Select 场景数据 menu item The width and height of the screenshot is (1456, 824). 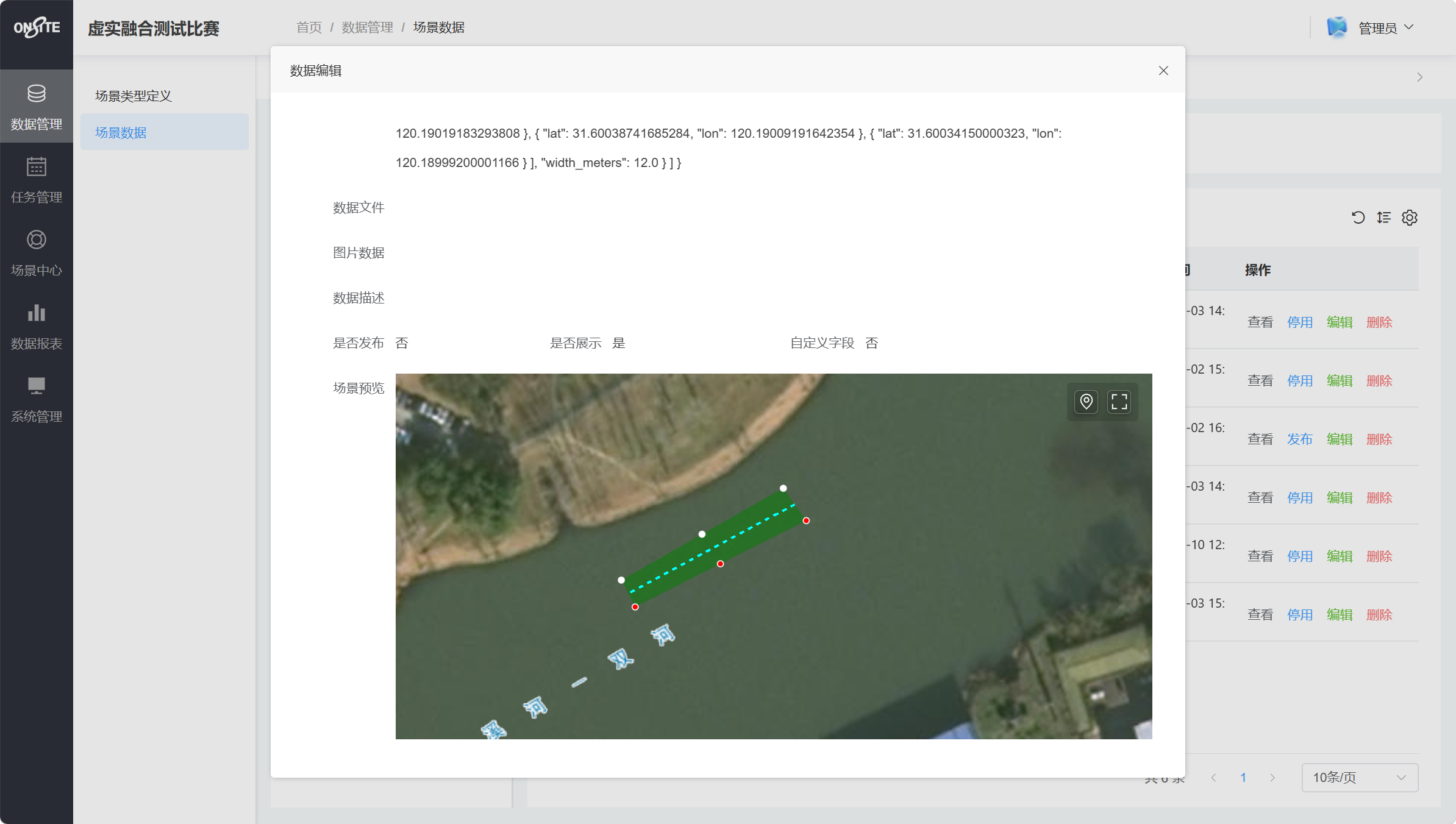(165, 132)
